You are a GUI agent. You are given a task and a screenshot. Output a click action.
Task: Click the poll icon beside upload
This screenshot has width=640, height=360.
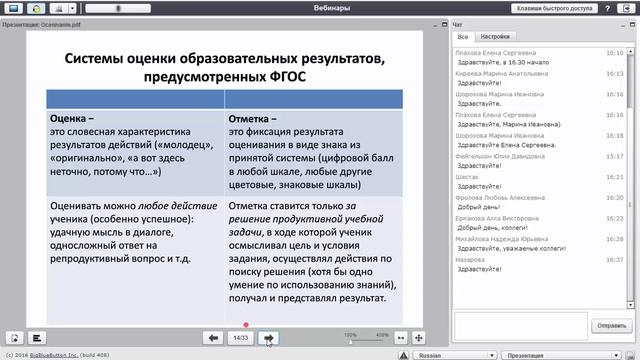tap(37, 338)
